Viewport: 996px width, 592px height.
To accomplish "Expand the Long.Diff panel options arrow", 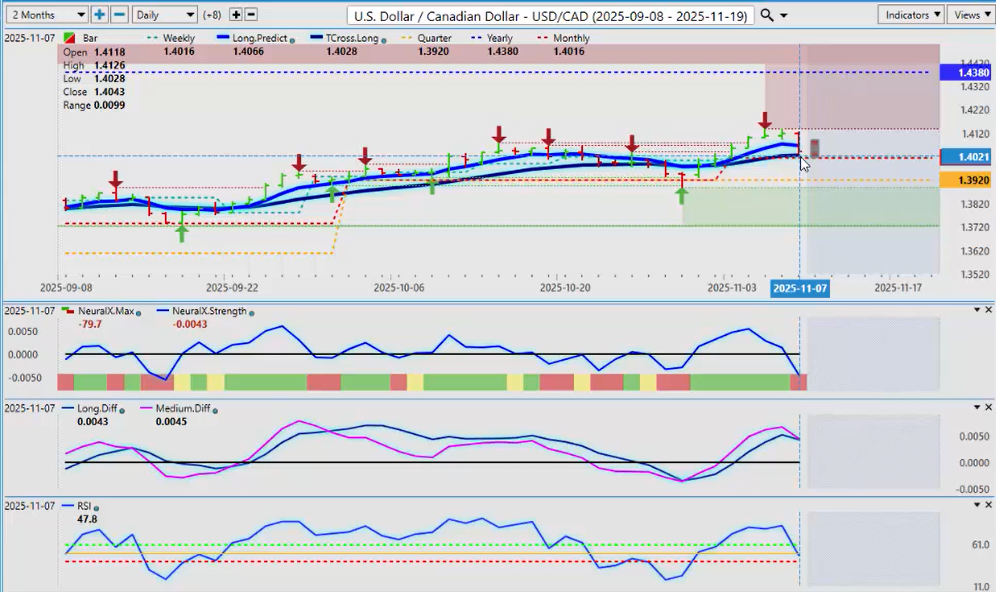I will pos(976,408).
